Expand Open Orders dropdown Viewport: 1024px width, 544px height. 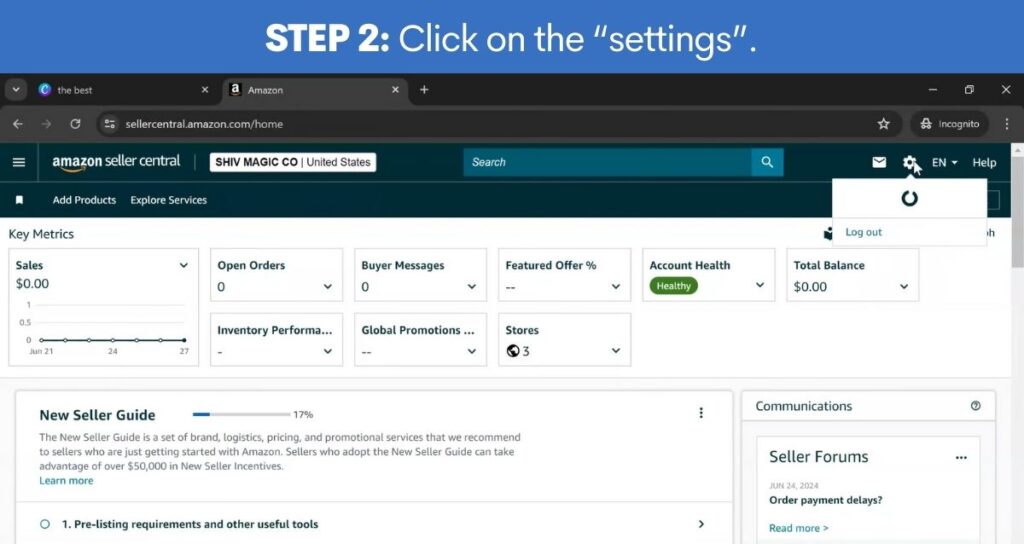point(328,286)
